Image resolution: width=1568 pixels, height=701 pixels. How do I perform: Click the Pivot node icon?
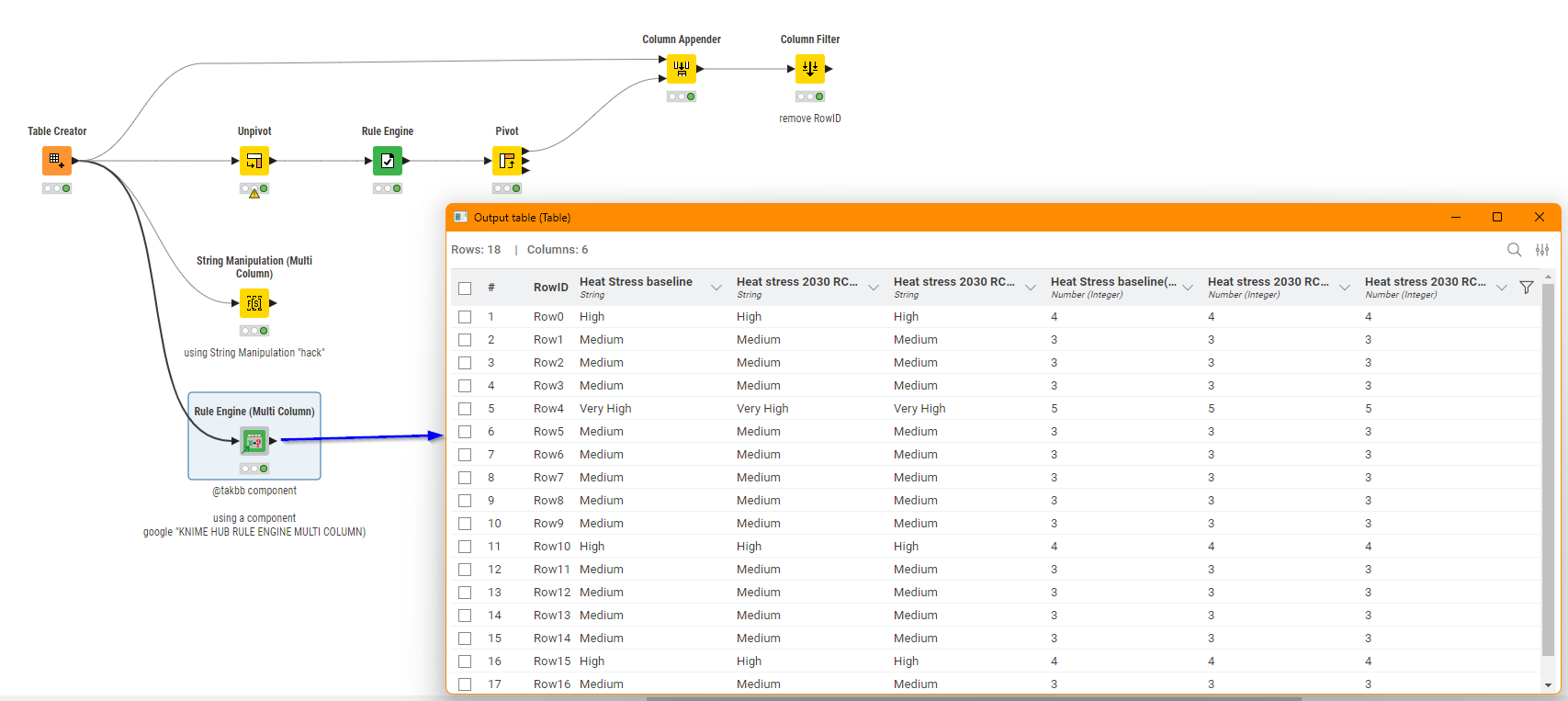506,161
